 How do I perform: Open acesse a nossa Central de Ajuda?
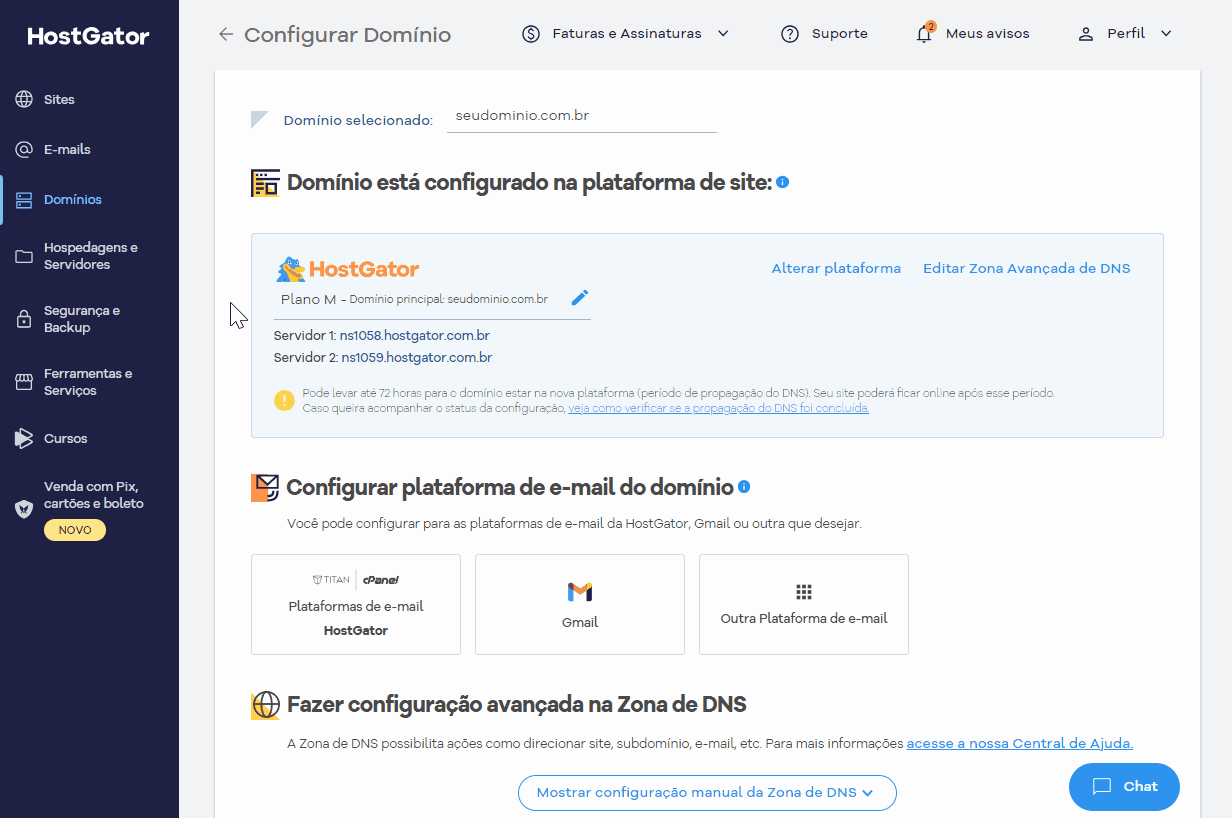1020,743
